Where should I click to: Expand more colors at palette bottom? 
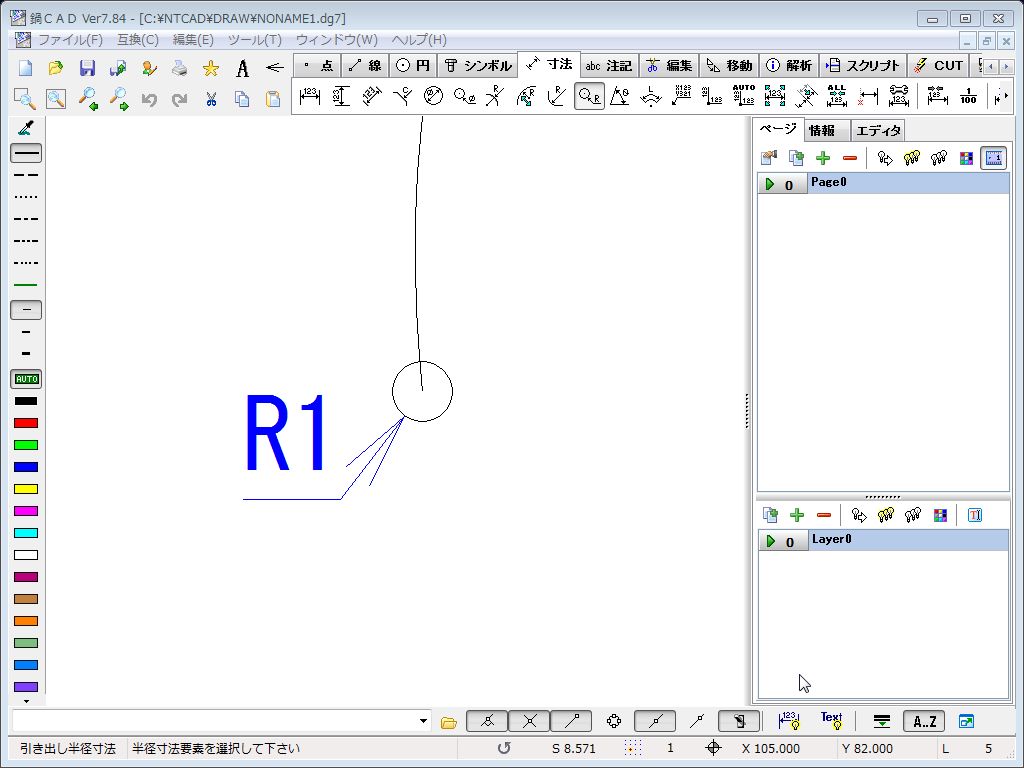(x=26, y=701)
